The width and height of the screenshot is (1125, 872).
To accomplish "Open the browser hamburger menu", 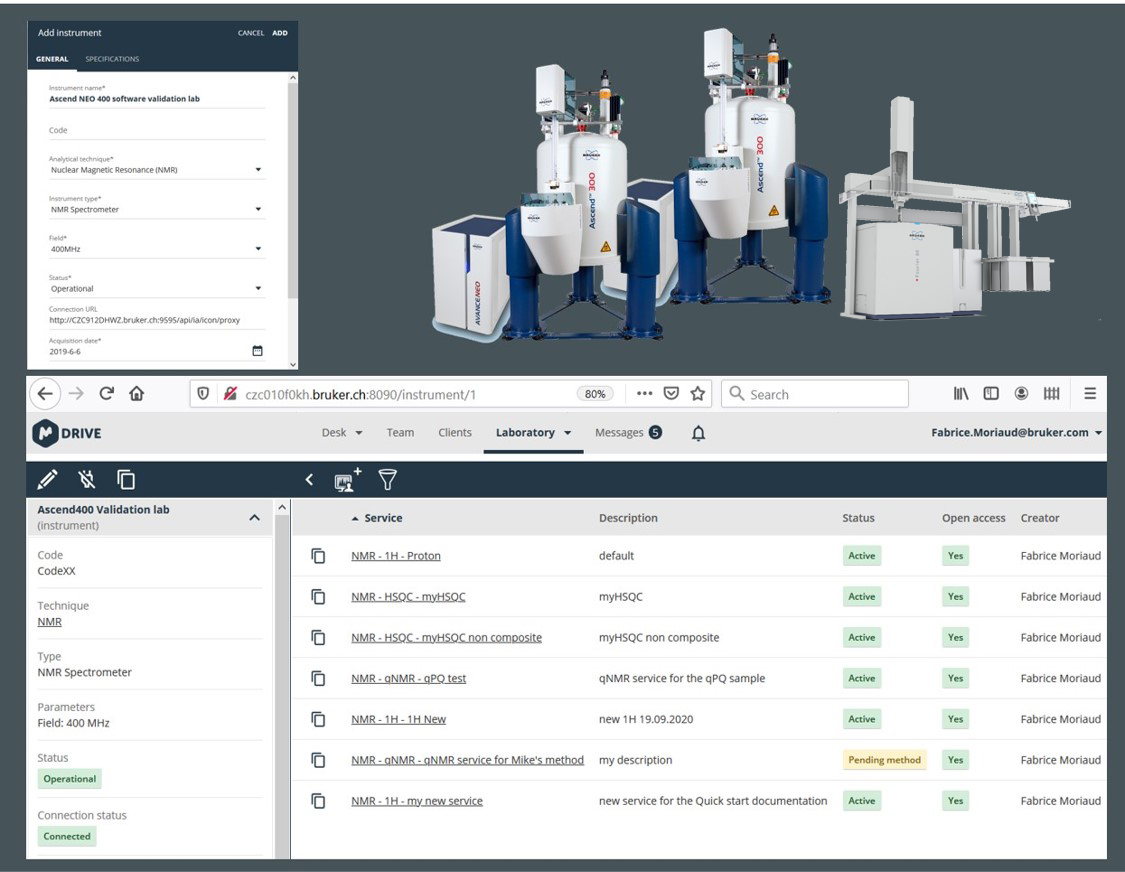I will pyautogui.click(x=1090, y=393).
